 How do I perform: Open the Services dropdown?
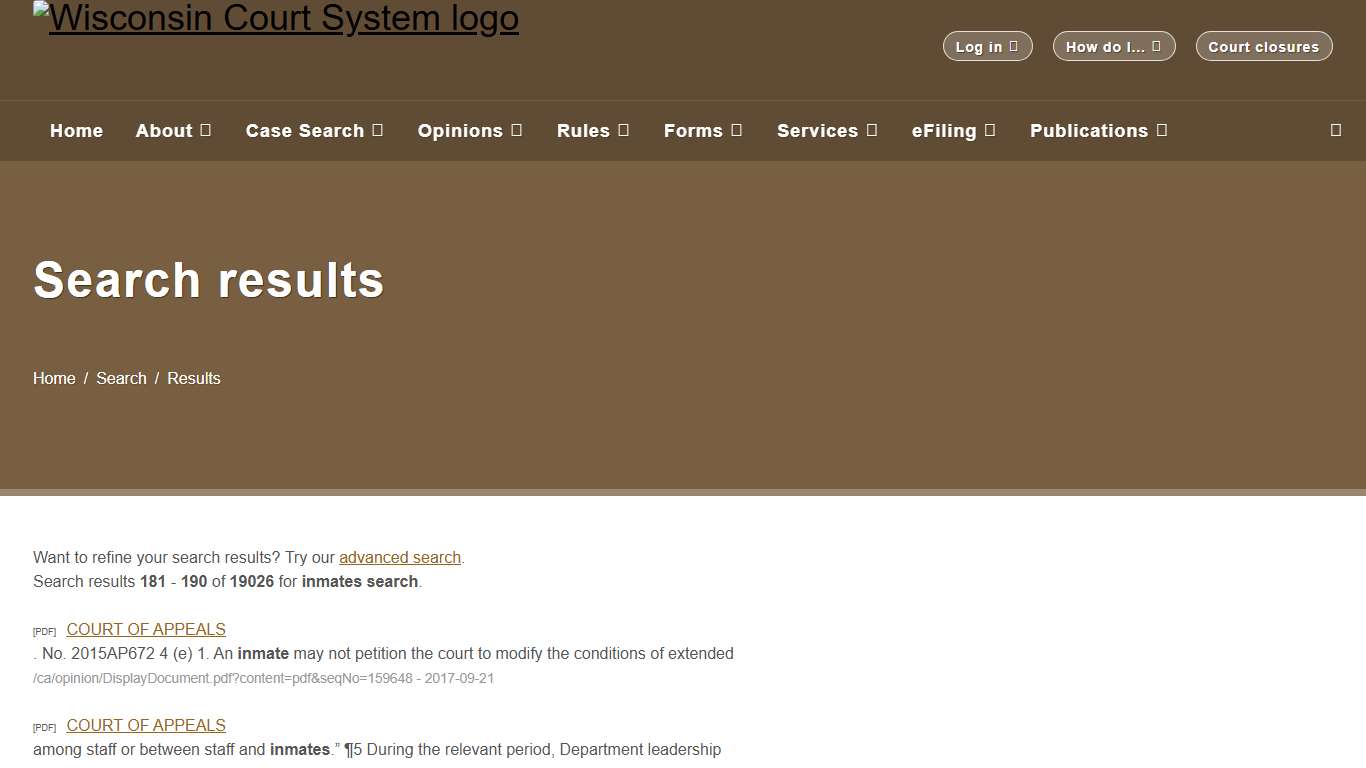point(827,130)
